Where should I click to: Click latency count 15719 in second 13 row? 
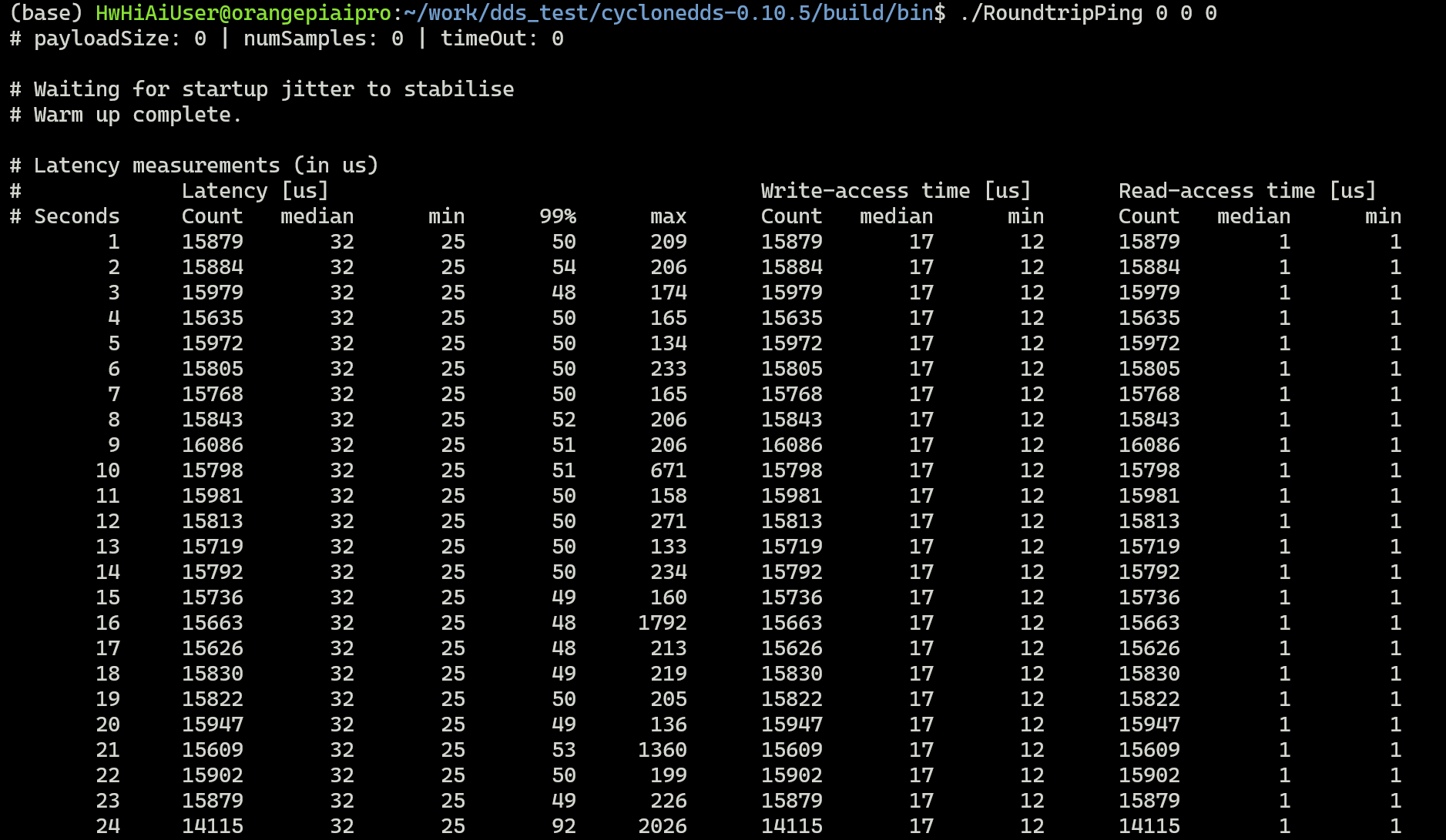(x=213, y=547)
